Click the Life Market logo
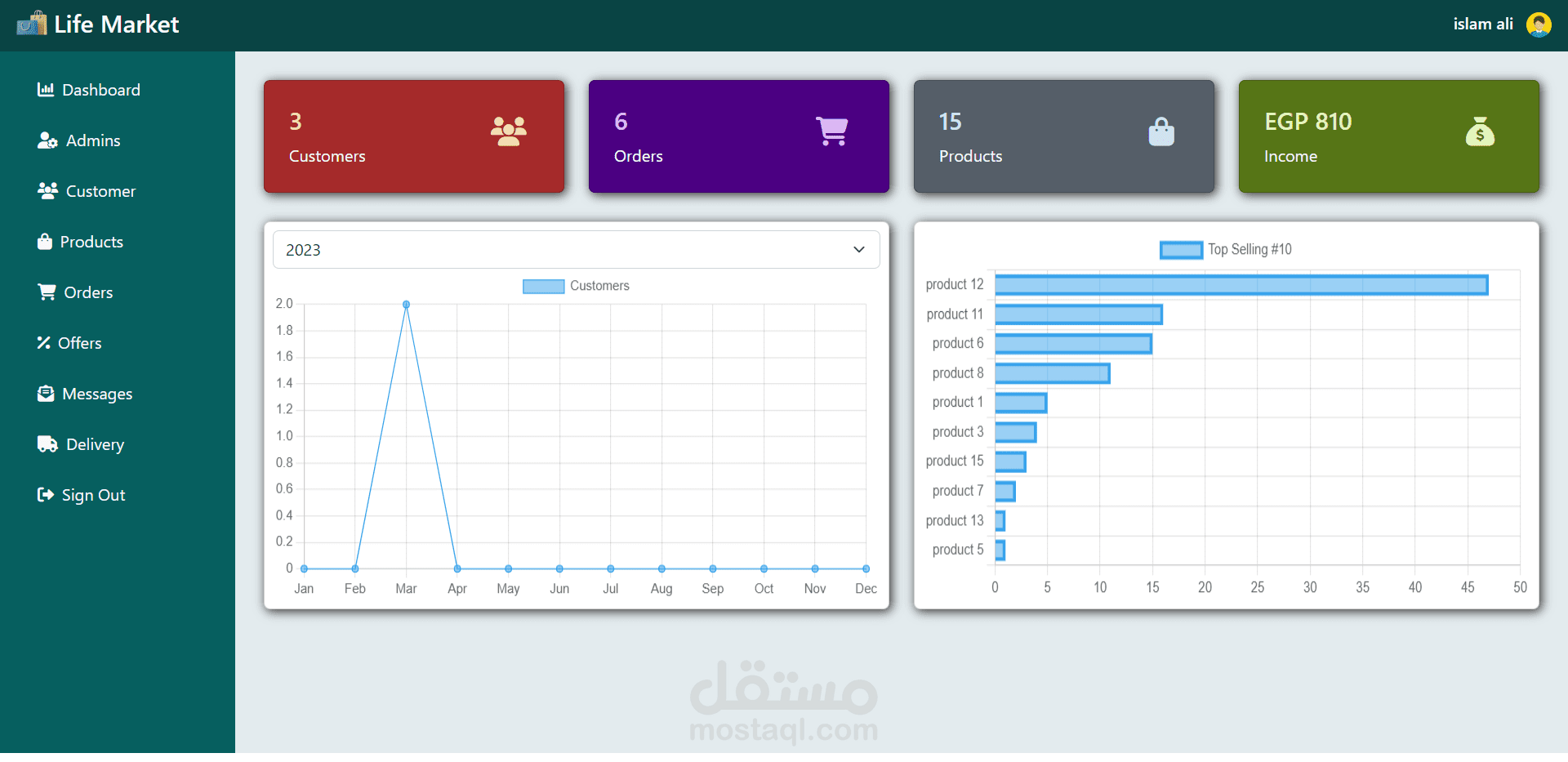 point(98,24)
